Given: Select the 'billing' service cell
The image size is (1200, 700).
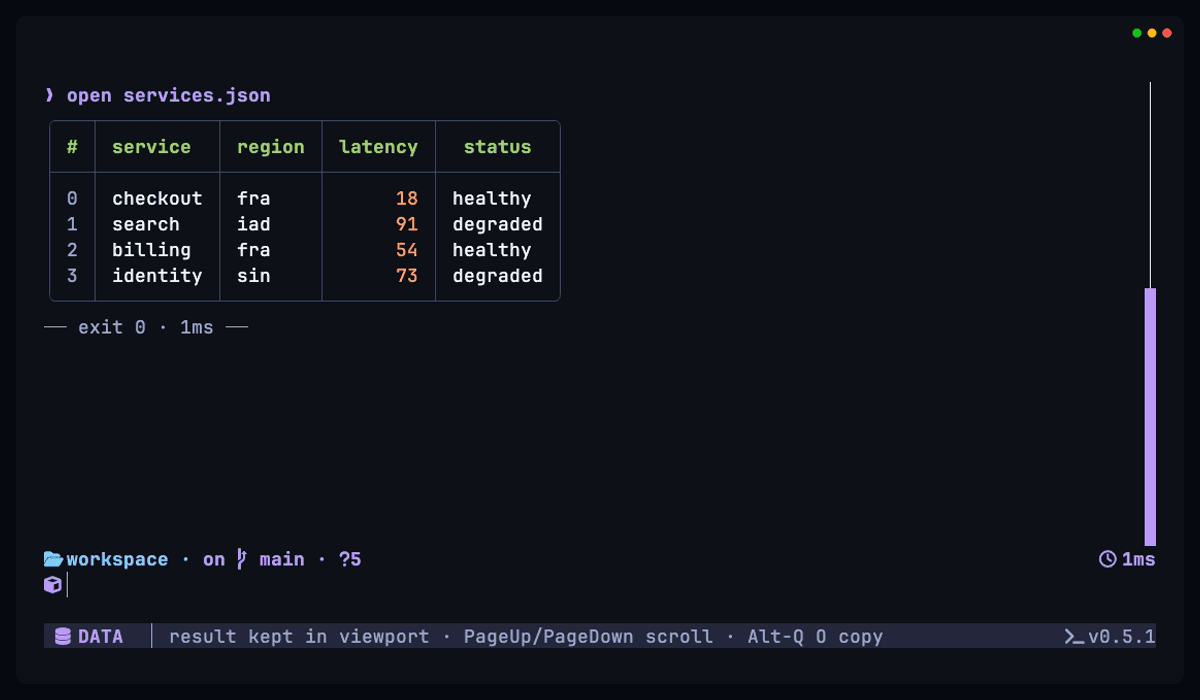Looking at the screenshot, I should pyautogui.click(x=151, y=251).
